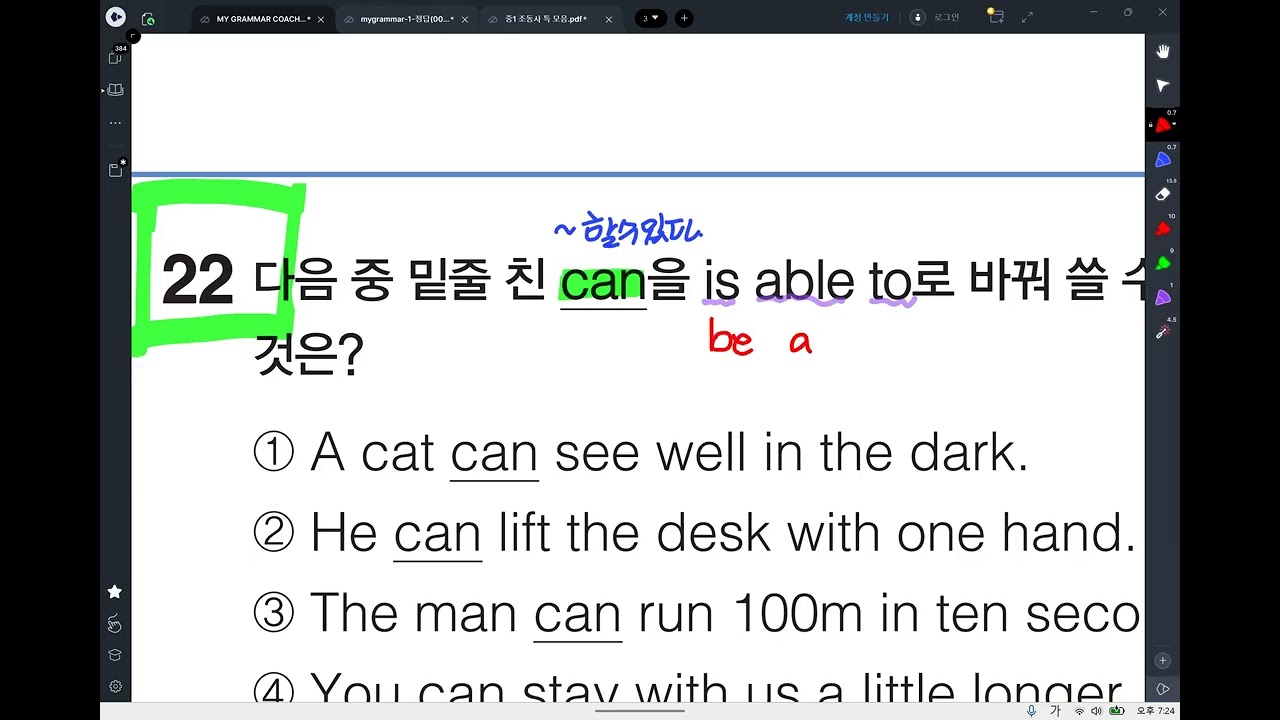This screenshot has height=720, width=1280.
Task: Click answer ② He can lift the desk
Action: pos(694,533)
